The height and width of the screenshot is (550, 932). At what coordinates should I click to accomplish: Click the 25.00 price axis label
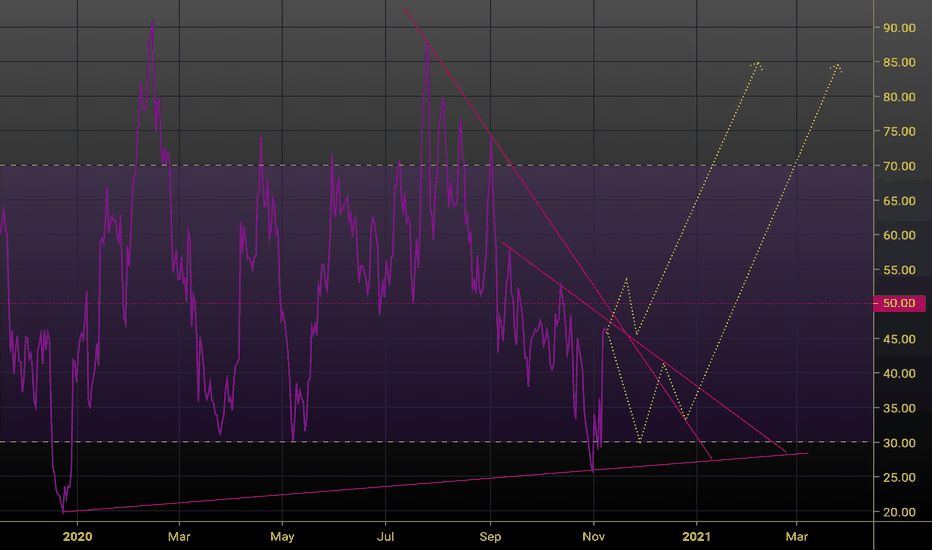(x=899, y=477)
